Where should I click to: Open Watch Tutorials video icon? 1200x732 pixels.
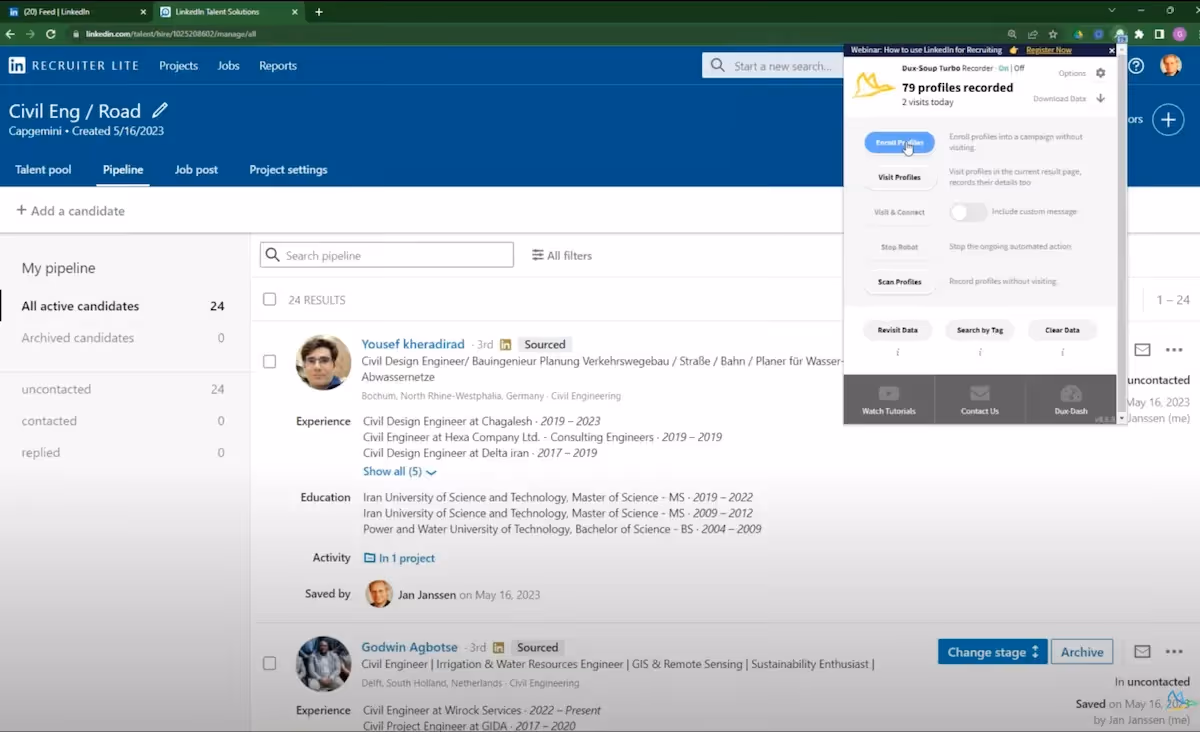pos(888,393)
